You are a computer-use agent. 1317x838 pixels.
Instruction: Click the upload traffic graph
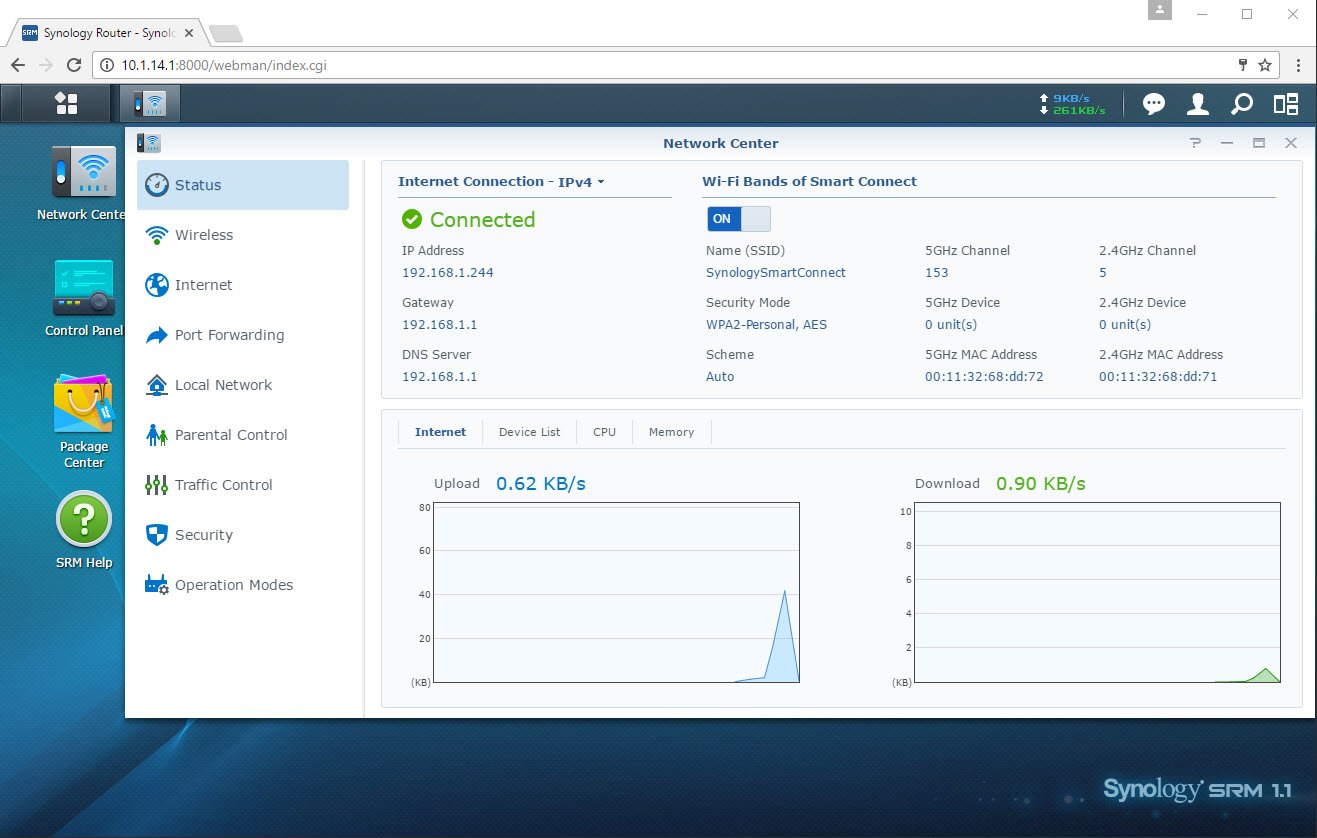point(616,592)
